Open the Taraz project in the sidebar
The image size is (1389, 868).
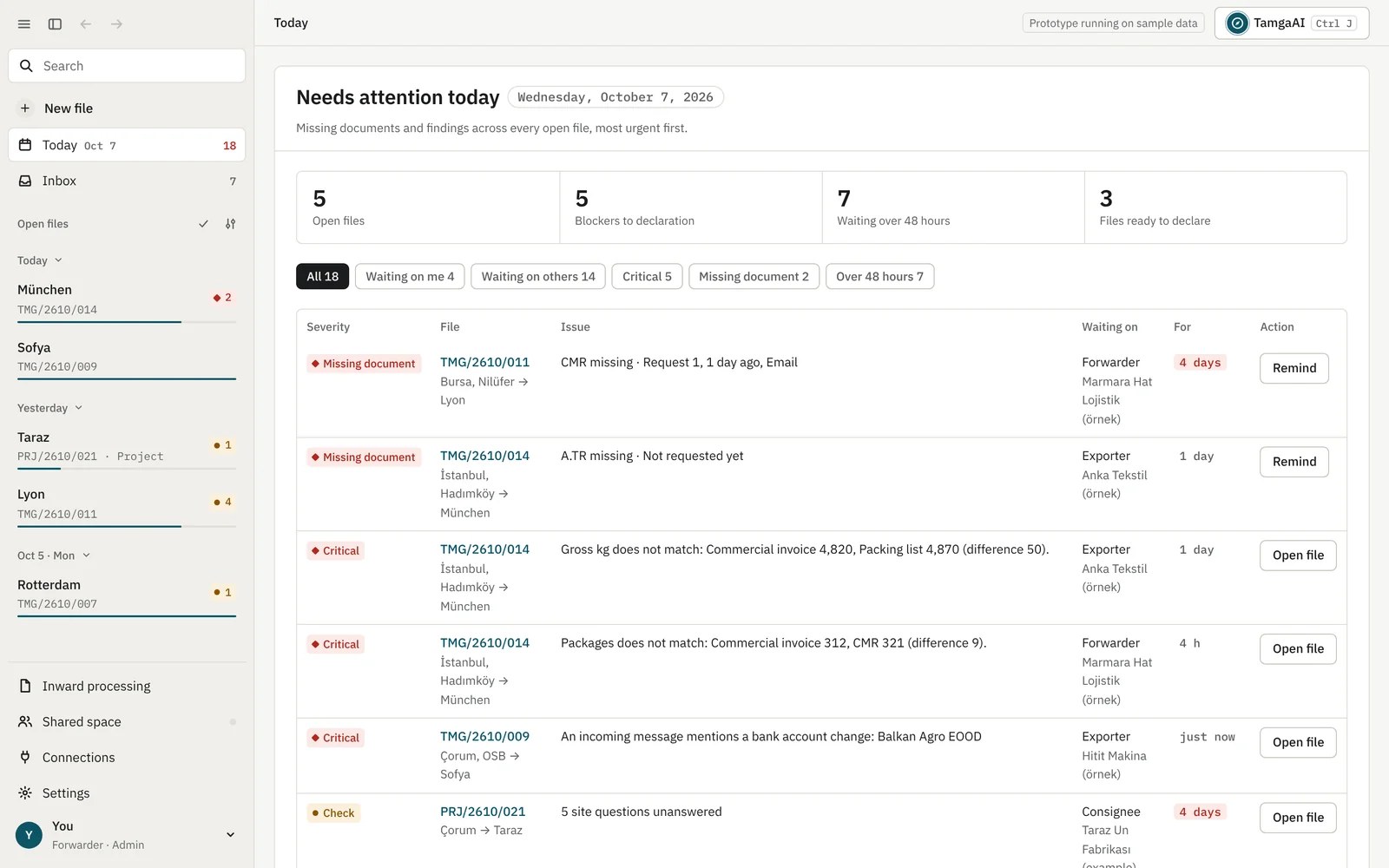pos(127,448)
